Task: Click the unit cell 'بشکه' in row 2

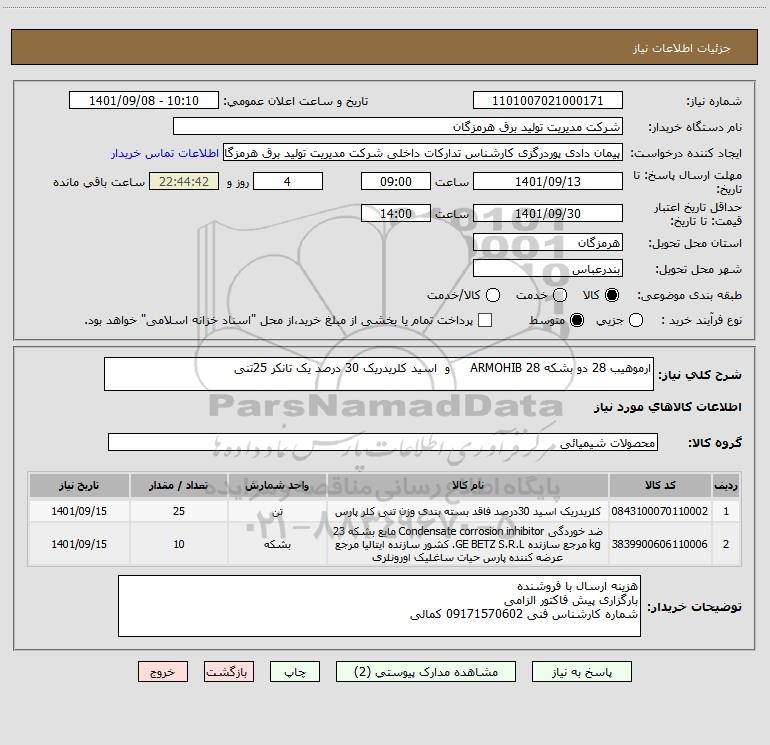Action: (x=277, y=544)
